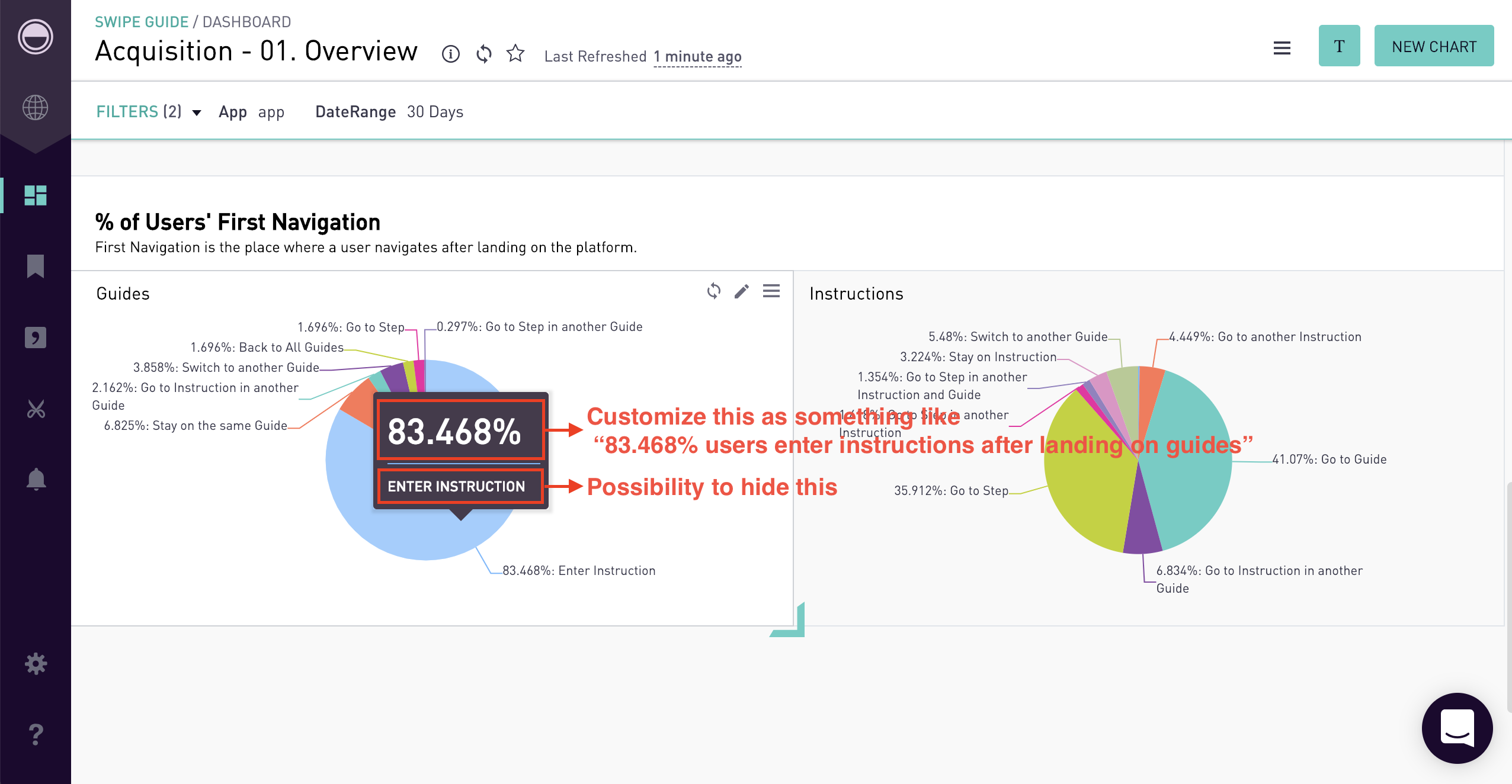This screenshot has height=784, width=1512.
Task: Click the '35.912%: Go to Step' label
Action: coord(951,491)
